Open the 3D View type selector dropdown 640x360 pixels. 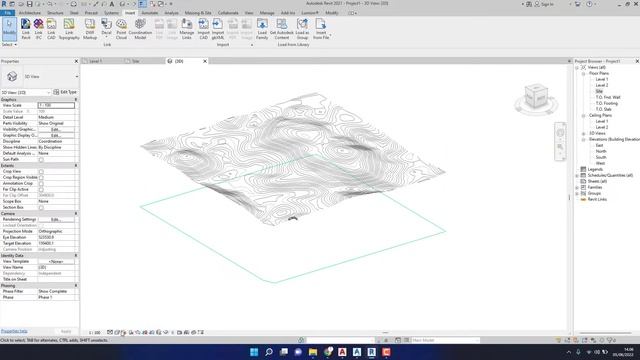pos(76,76)
